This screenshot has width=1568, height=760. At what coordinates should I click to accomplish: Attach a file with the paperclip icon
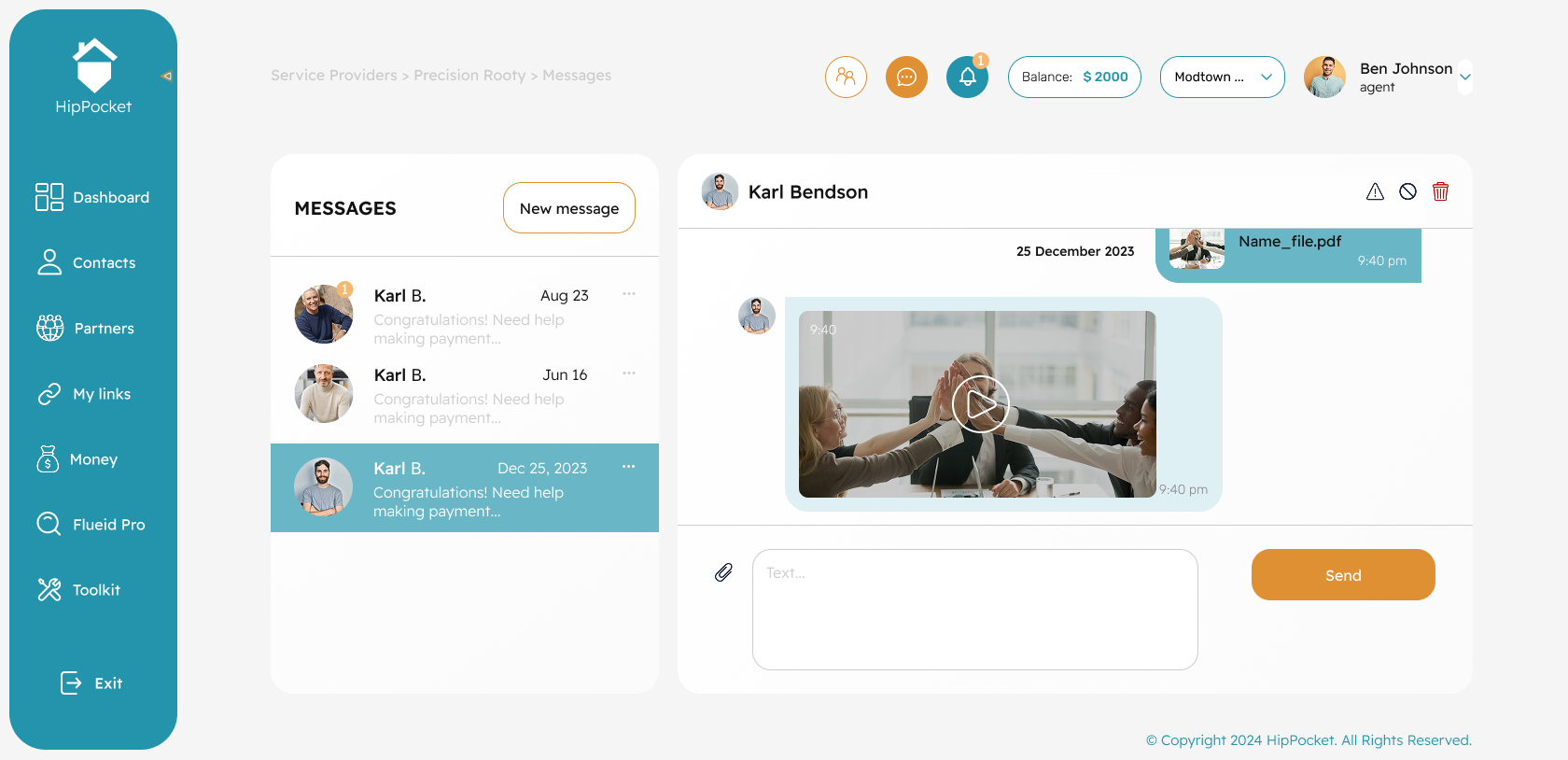pyautogui.click(x=723, y=572)
